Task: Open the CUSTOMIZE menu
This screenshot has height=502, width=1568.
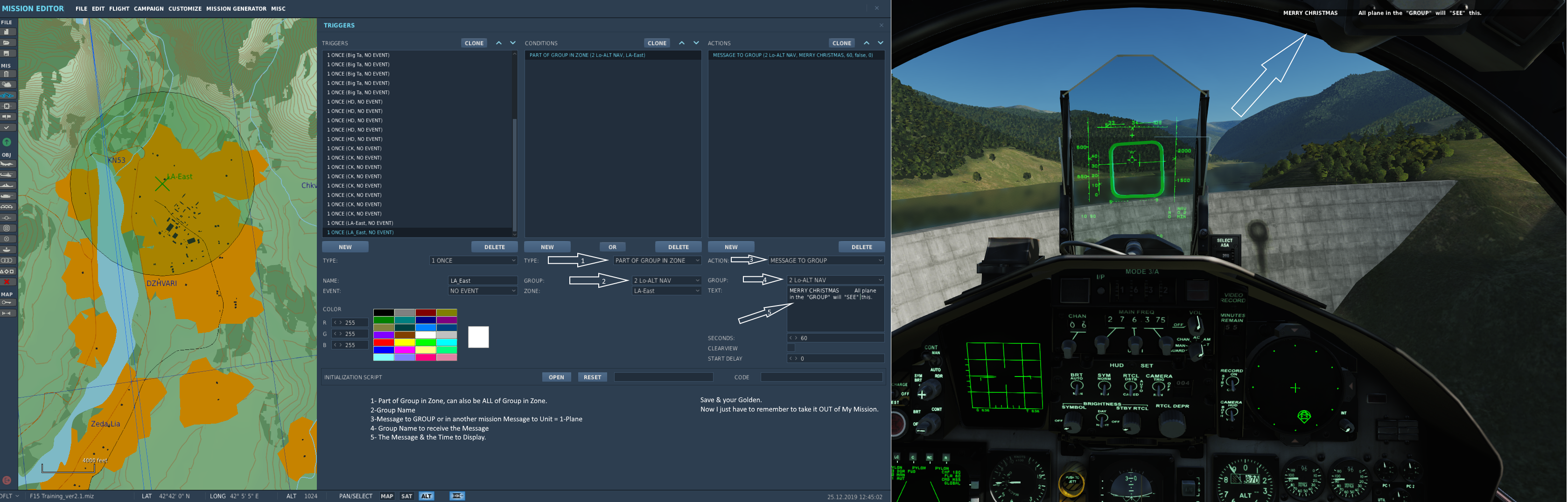Action: tap(184, 8)
